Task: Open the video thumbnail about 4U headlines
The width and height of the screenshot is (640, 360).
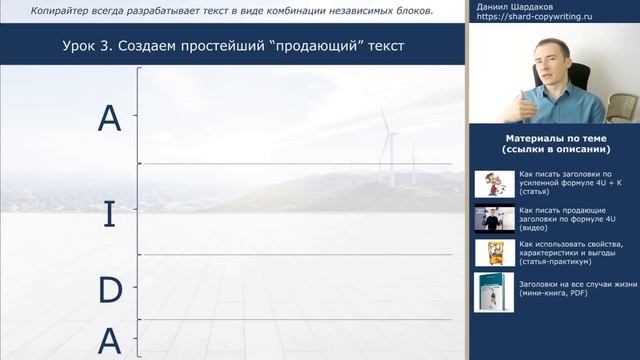Action: point(494,219)
